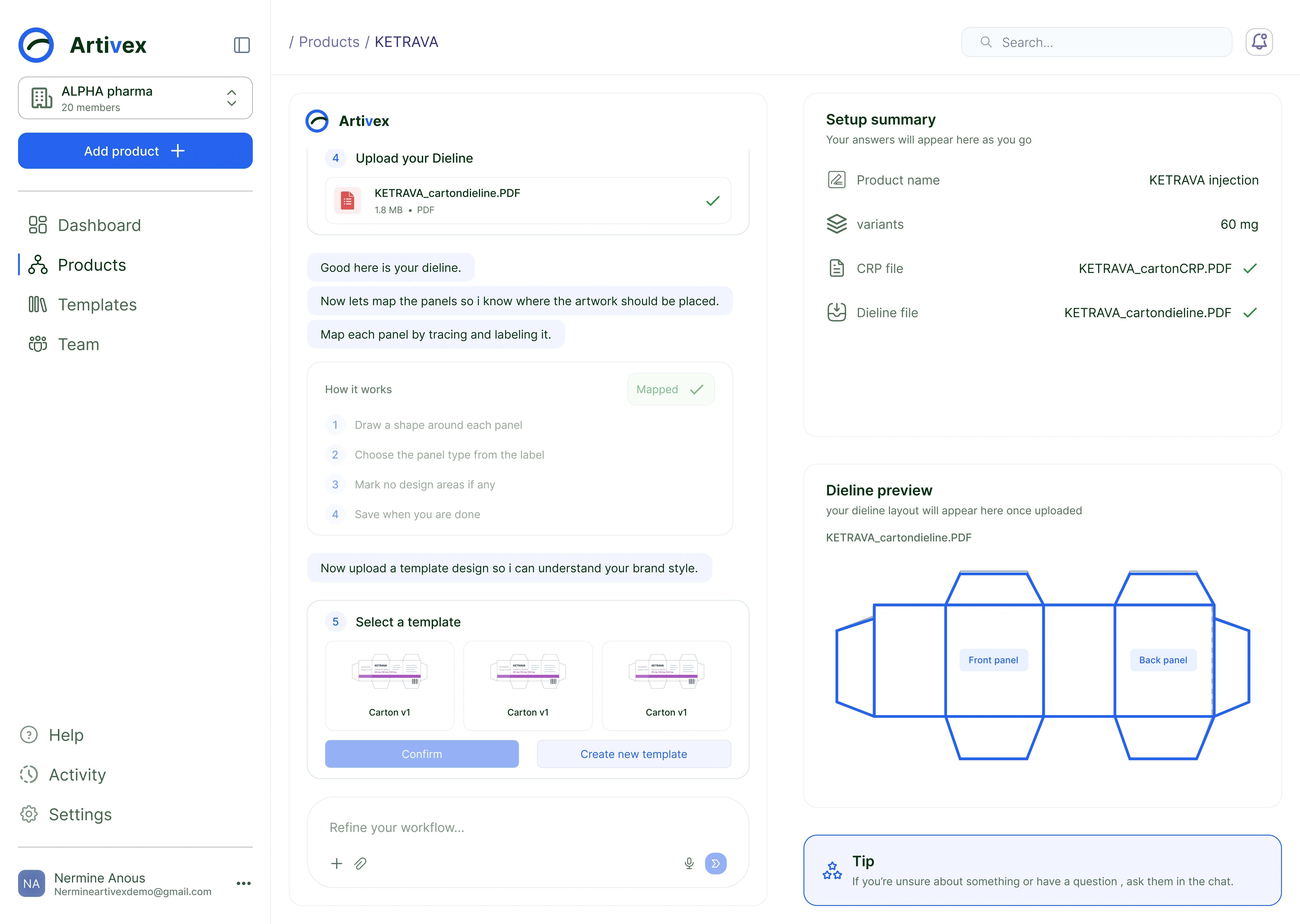Click the Artivex logo in the sidebar
This screenshot has width=1300, height=924.
(x=83, y=45)
